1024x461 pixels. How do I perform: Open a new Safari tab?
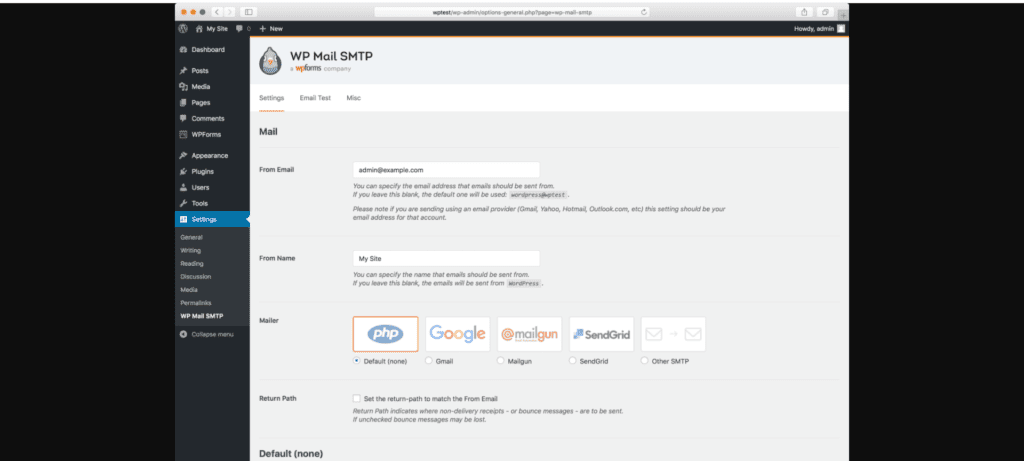pos(843,14)
